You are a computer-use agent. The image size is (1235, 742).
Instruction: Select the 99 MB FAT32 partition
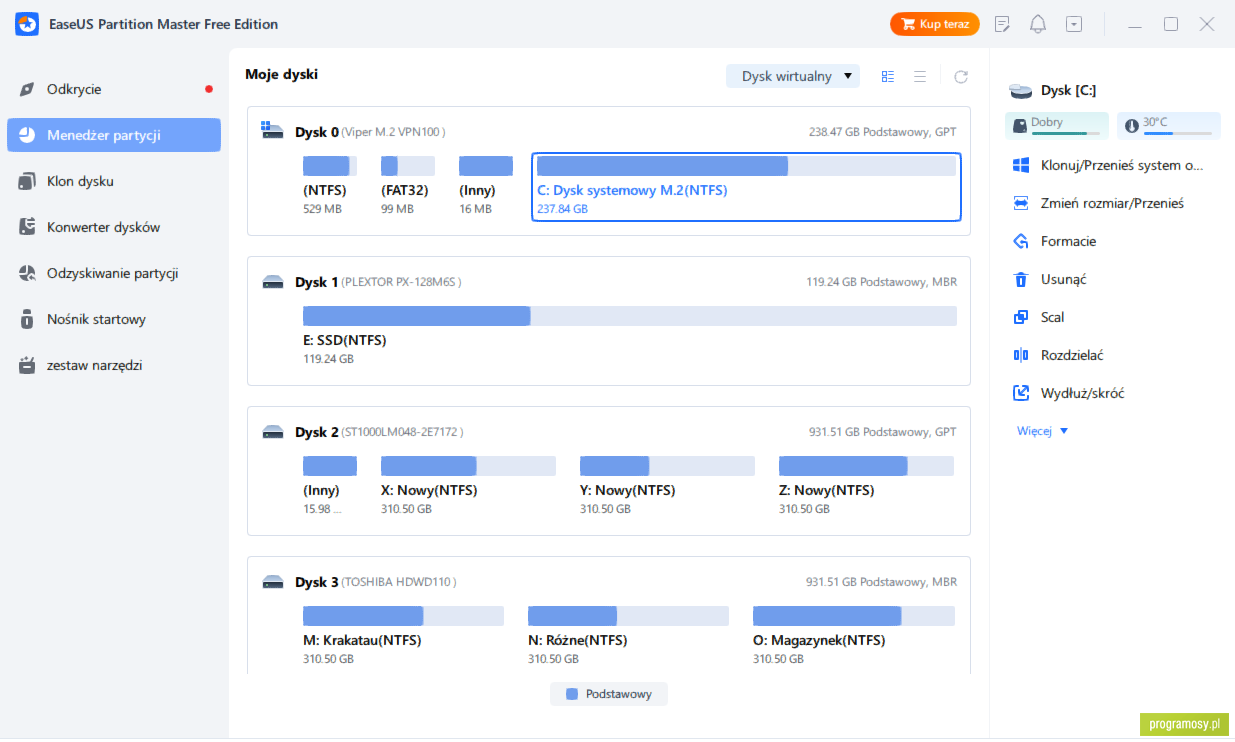point(408,186)
